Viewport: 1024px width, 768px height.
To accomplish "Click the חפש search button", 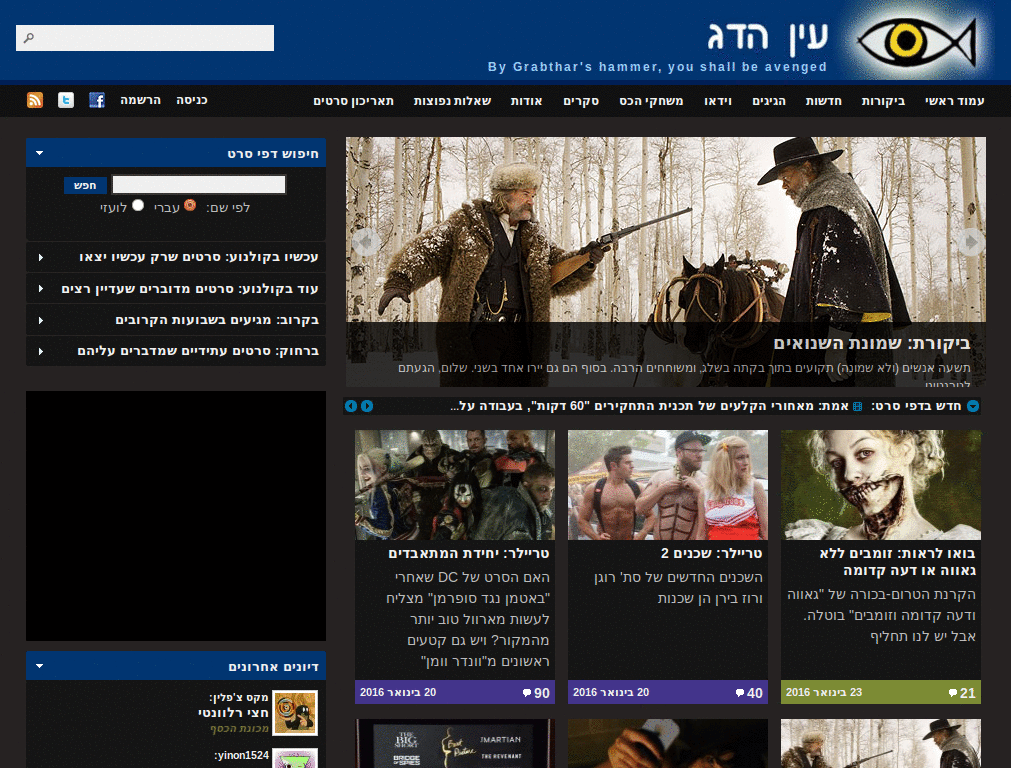I will tap(85, 185).
